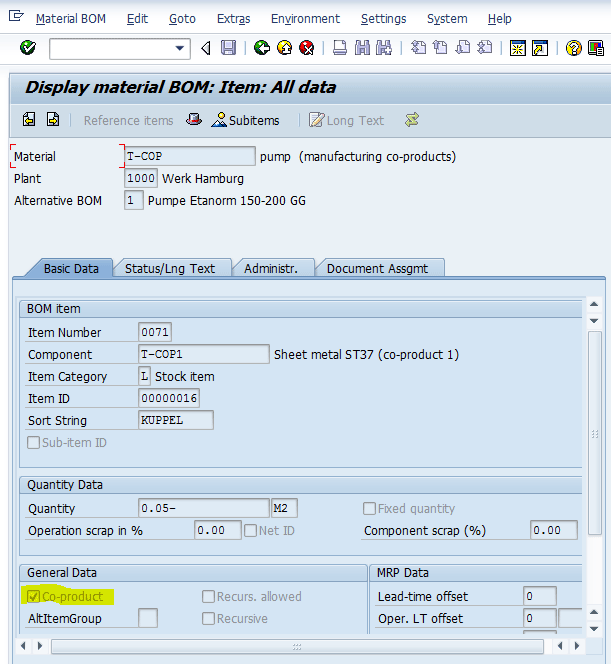The width and height of the screenshot is (611, 664).
Task: Click the green Back arrow icon
Action: click(262, 48)
